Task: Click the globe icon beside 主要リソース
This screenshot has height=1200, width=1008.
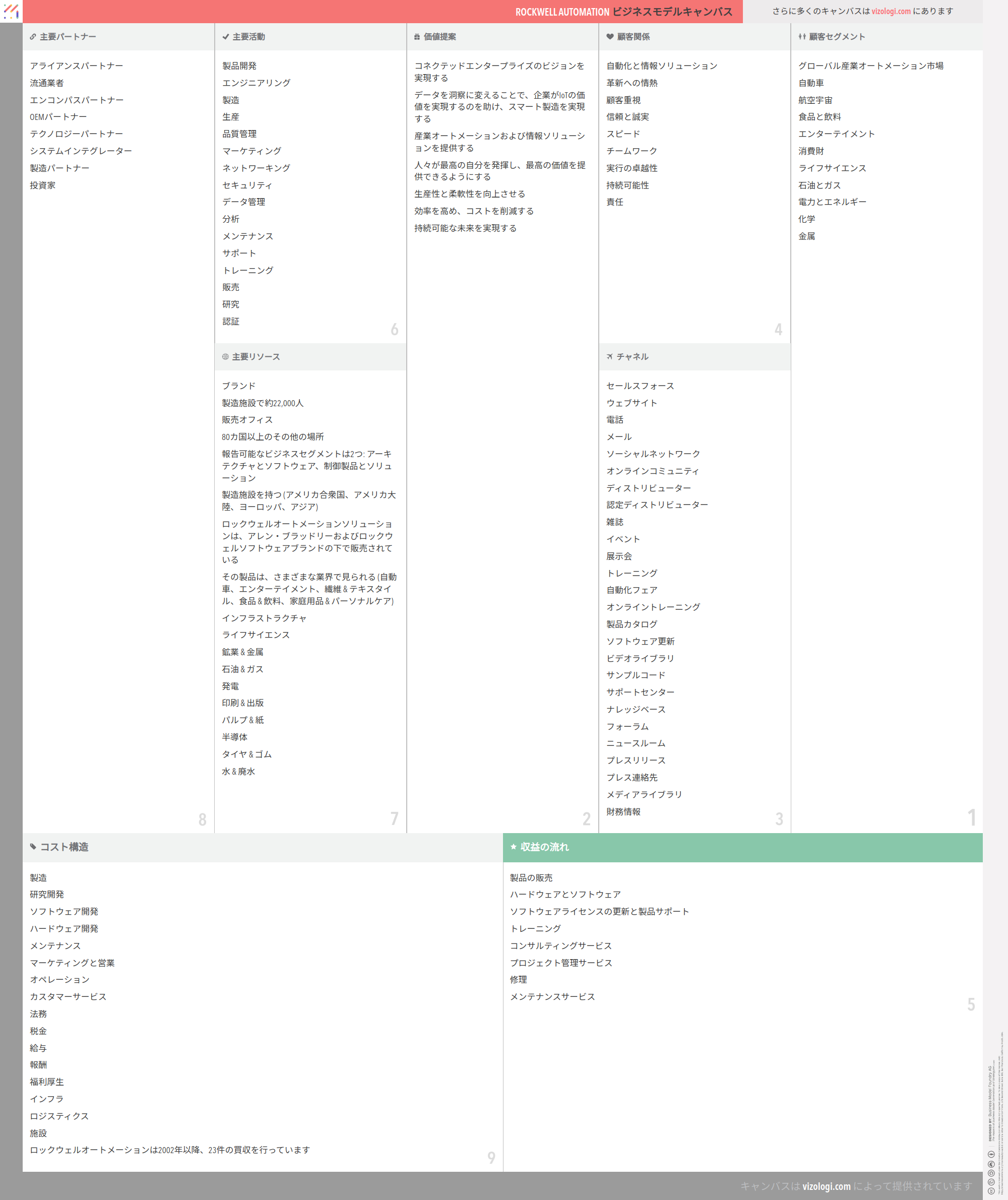Action: tap(225, 356)
